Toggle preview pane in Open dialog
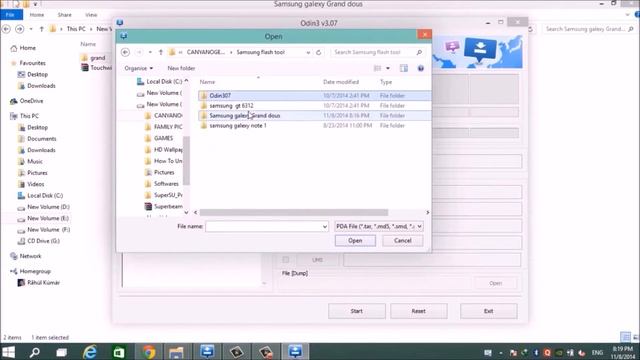Image resolution: width=640 pixels, height=360 pixels. point(404,68)
